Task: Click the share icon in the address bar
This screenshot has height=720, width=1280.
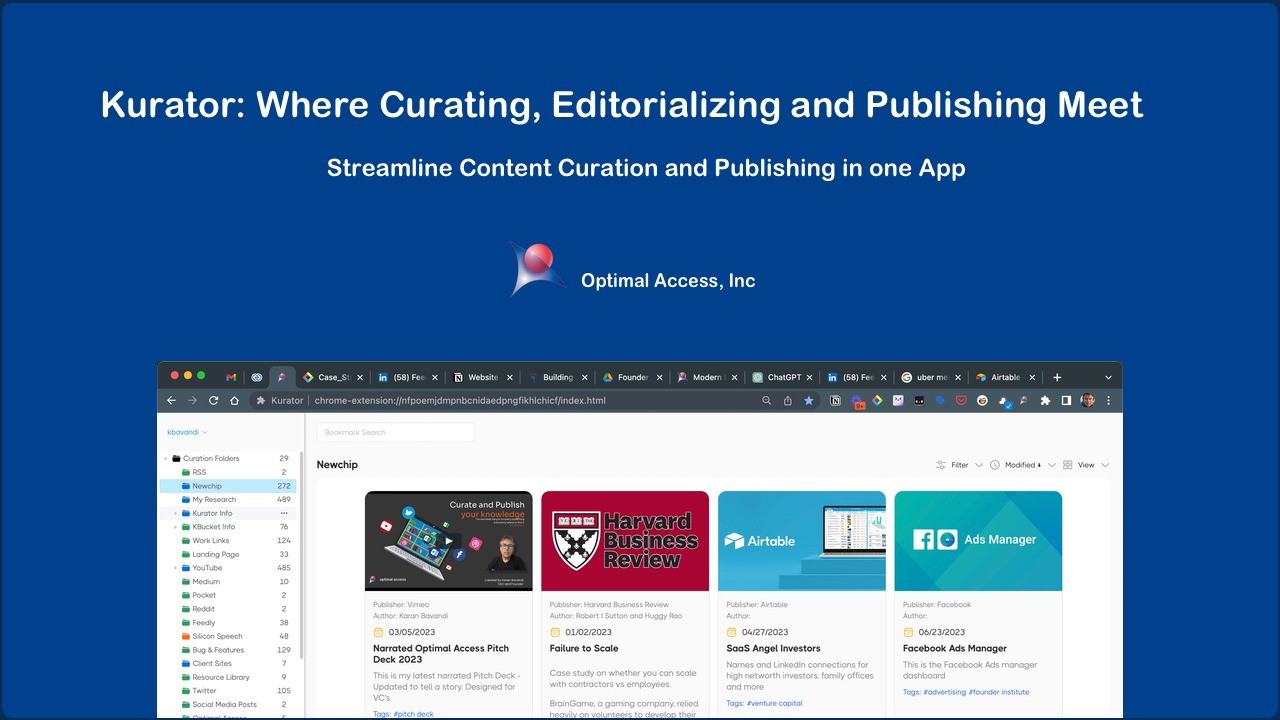Action: tap(788, 400)
